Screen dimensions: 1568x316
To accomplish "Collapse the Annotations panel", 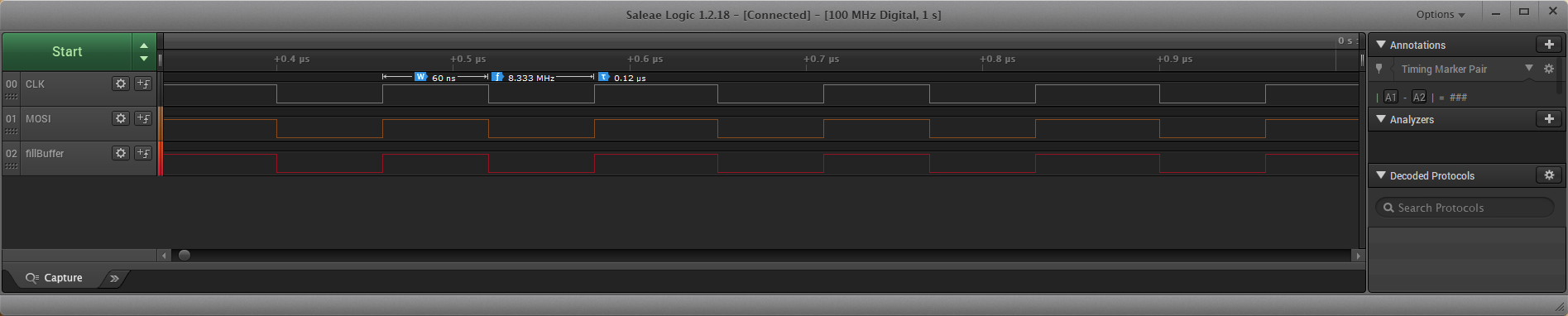I will coord(1381,45).
